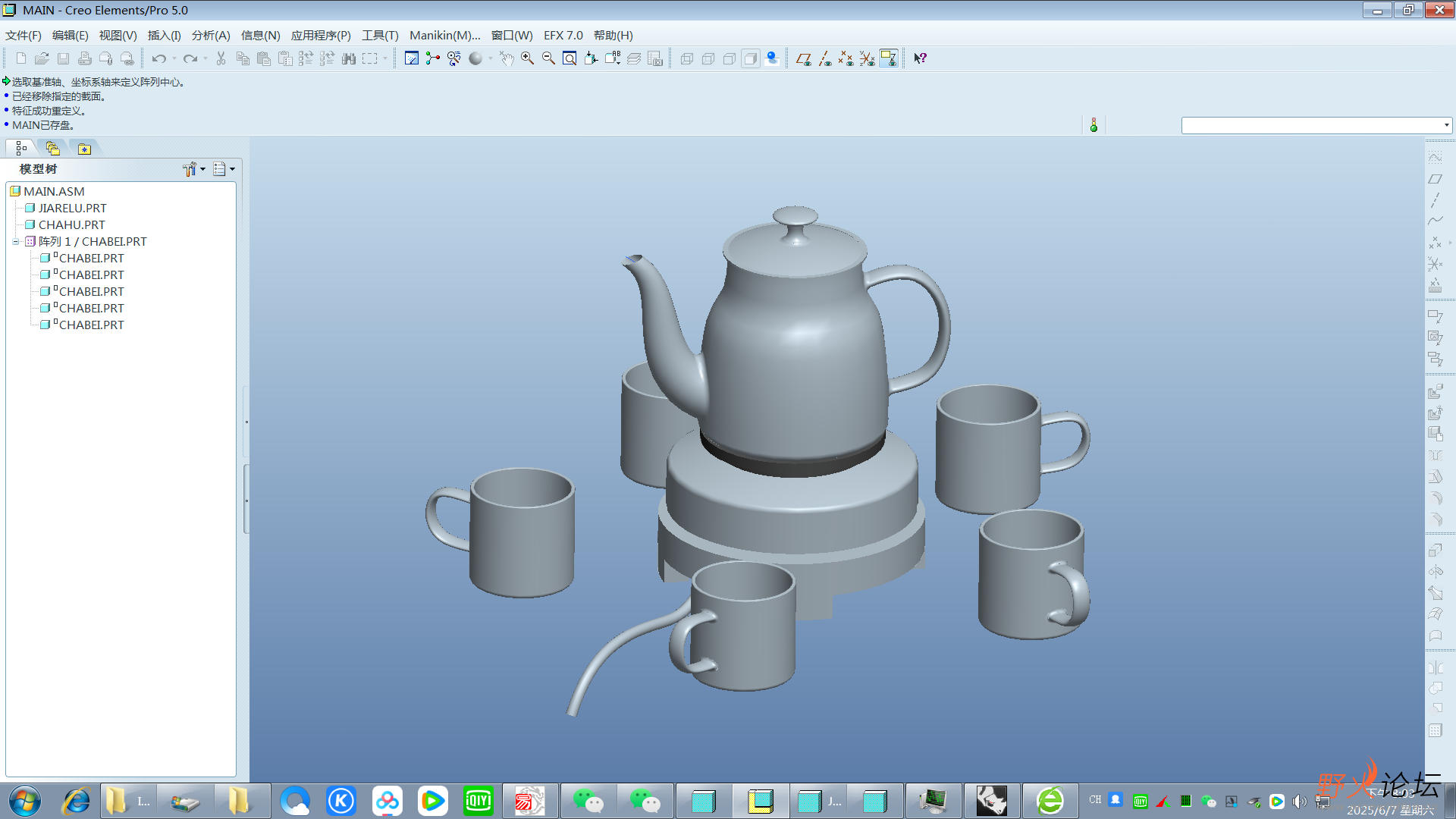Click the hand view-pan icon
The height and width of the screenshot is (819, 1456).
tap(507, 58)
